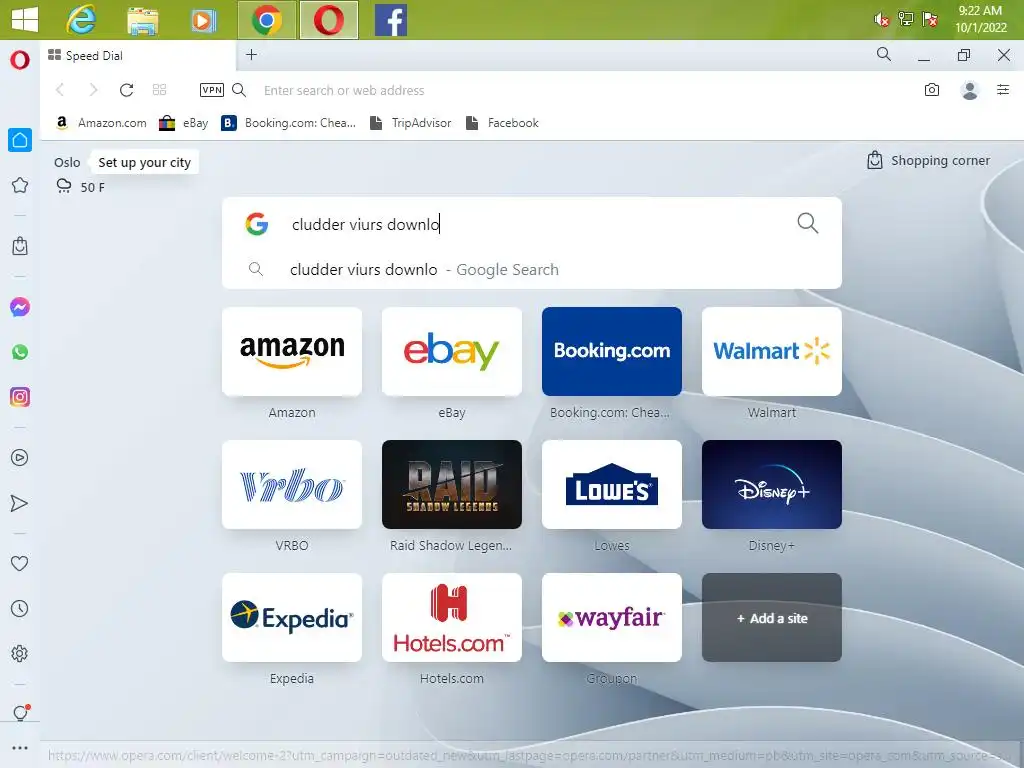Open the Disney+ speed dial tile
This screenshot has height=768, width=1024.
click(x=772, y=485)
